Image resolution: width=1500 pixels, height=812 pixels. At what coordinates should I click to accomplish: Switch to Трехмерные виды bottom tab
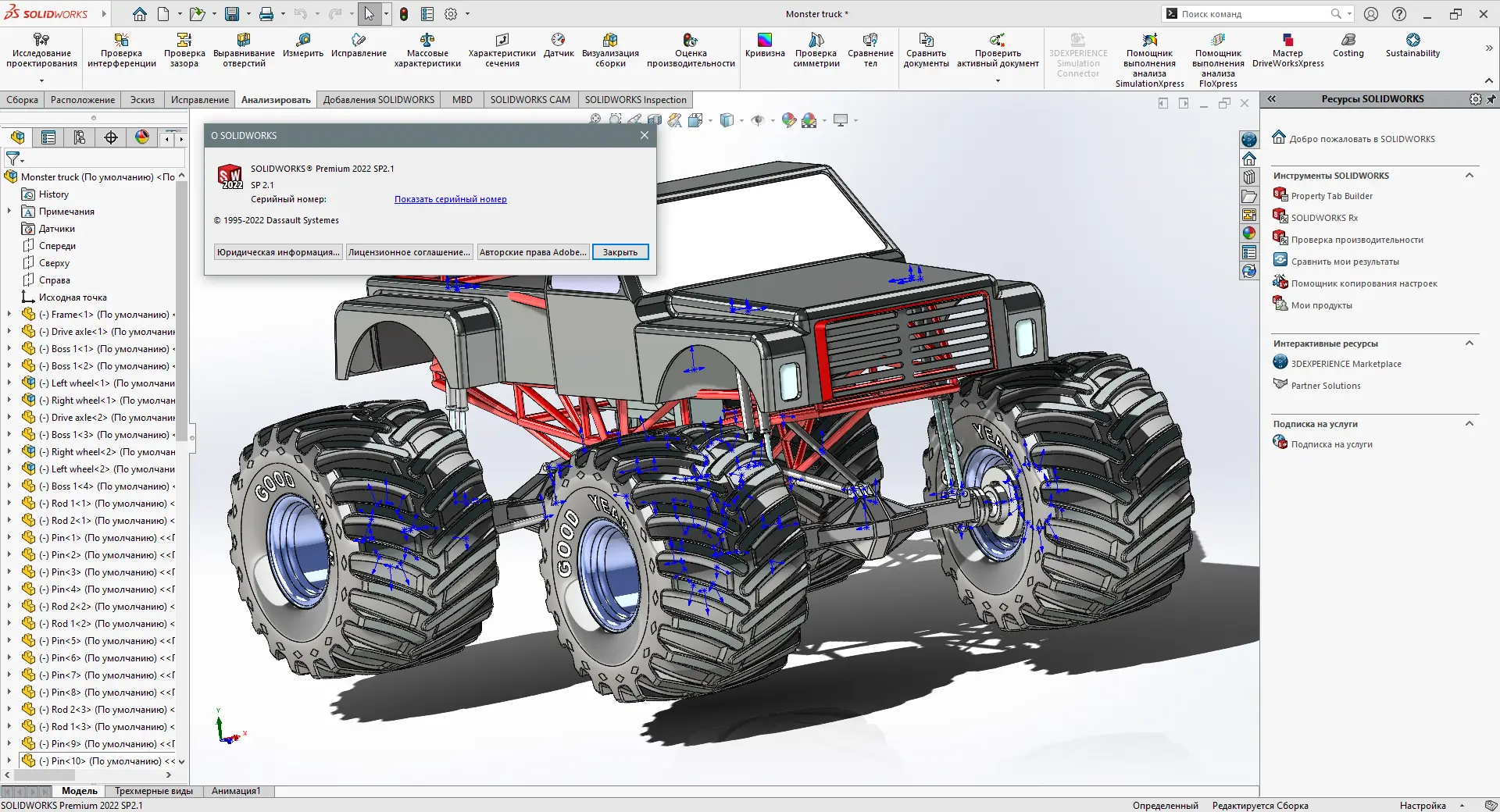154,791
